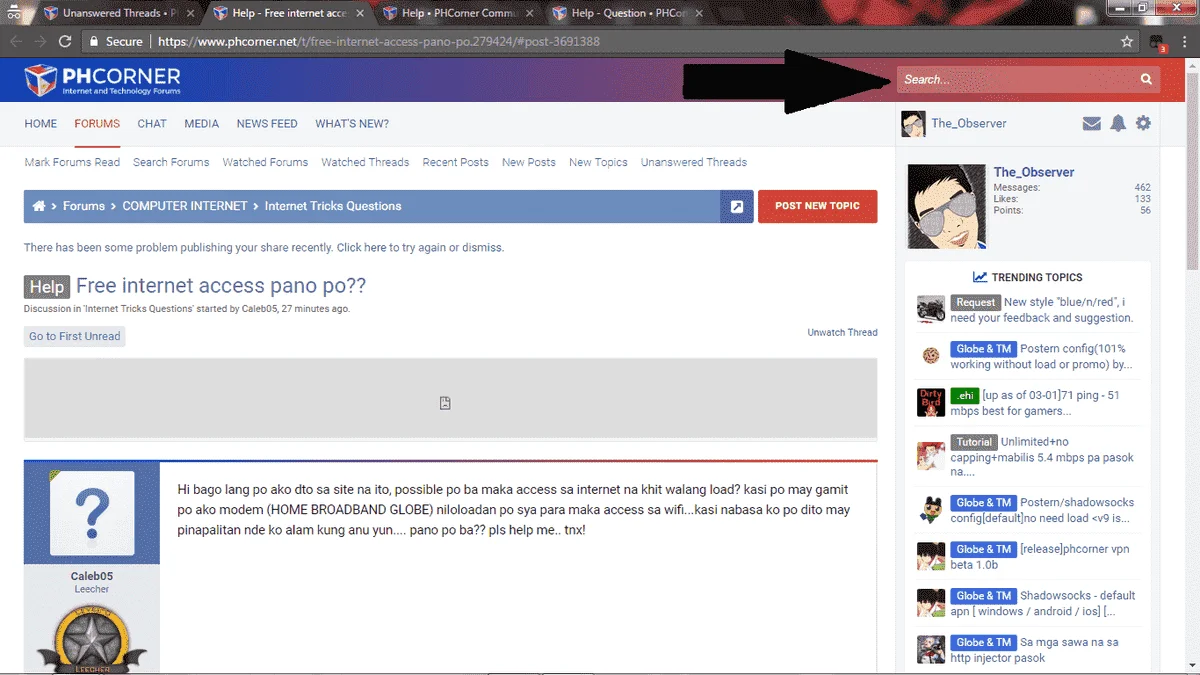Image resolution: width=1200 pixels, height=675 pixels.
Task: Click avatar beside Tutorial Unlimited topic
Action: [x=931, y=456]
